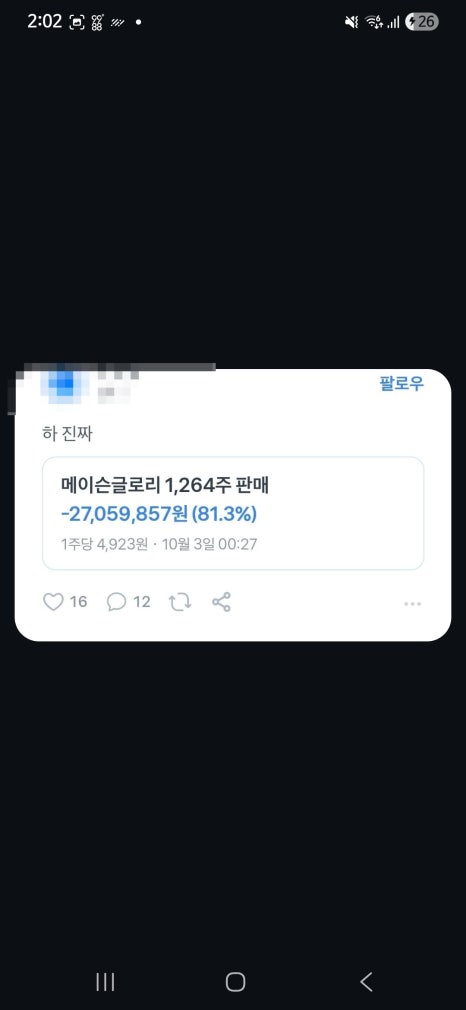The height and width of the screenshot is (1010, 466).
Task: Tap the muted sound status icon
Action: click(x=351, y=23)
